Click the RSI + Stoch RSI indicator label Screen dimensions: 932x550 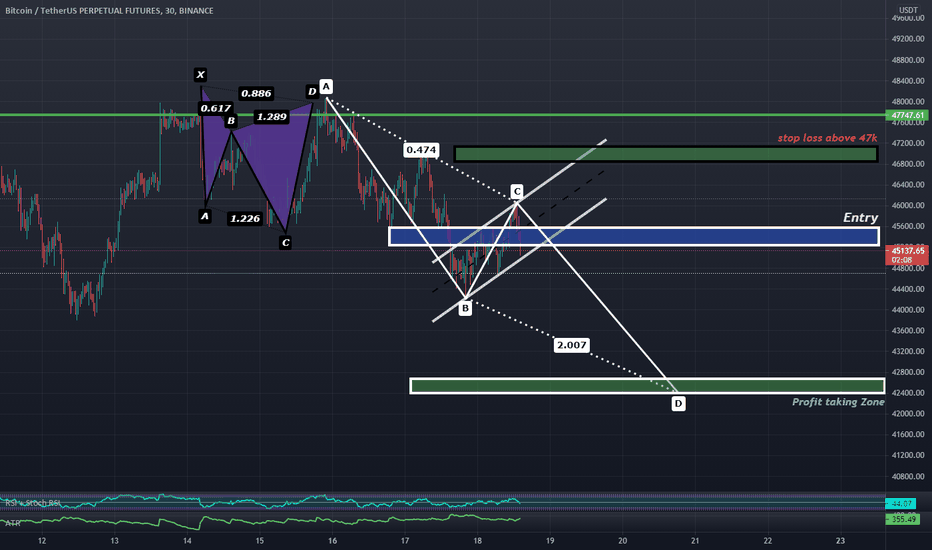33,503
